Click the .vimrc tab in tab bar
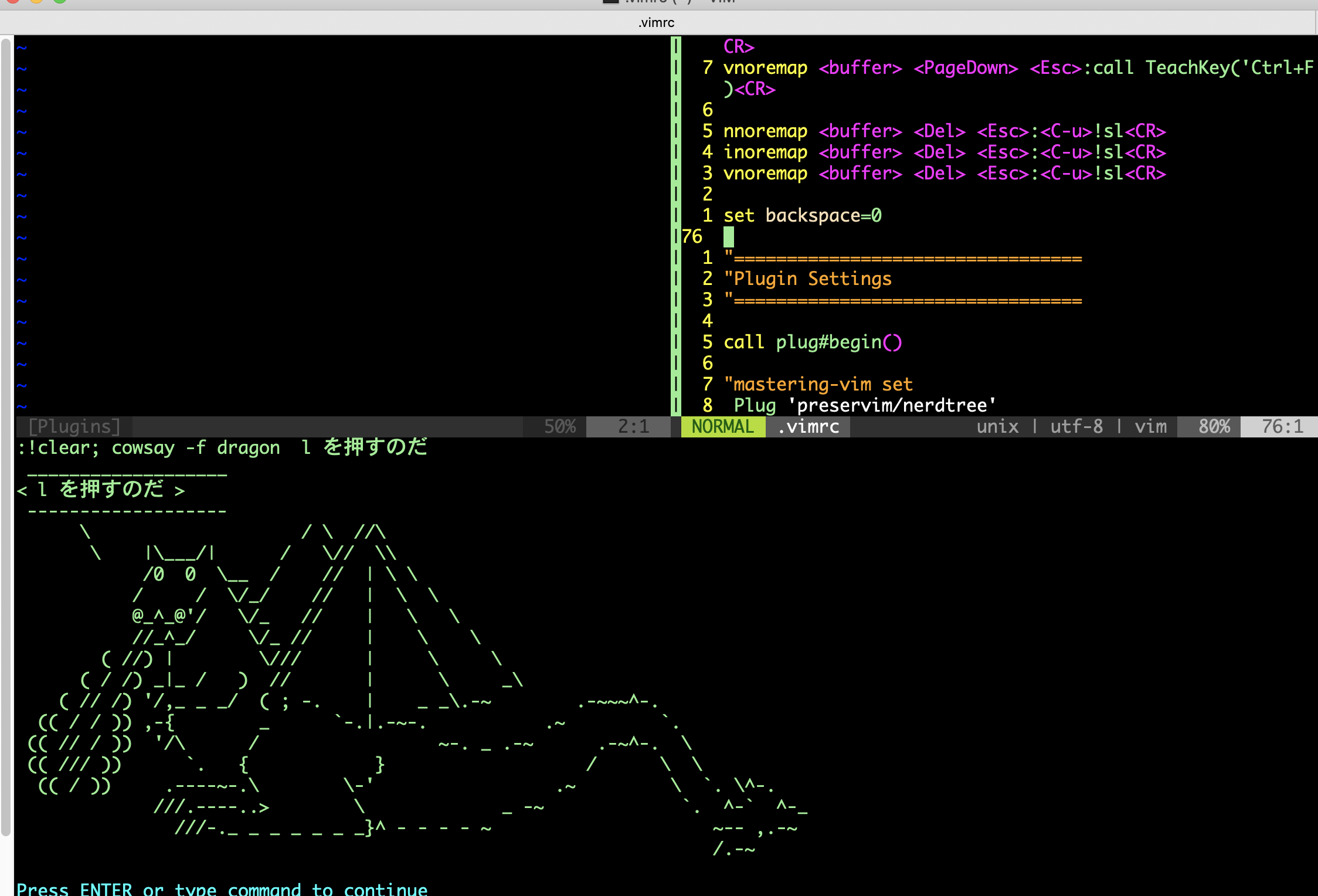This screenshot has width=1318, height=896. pyautogui.click(x=656, y=23)
